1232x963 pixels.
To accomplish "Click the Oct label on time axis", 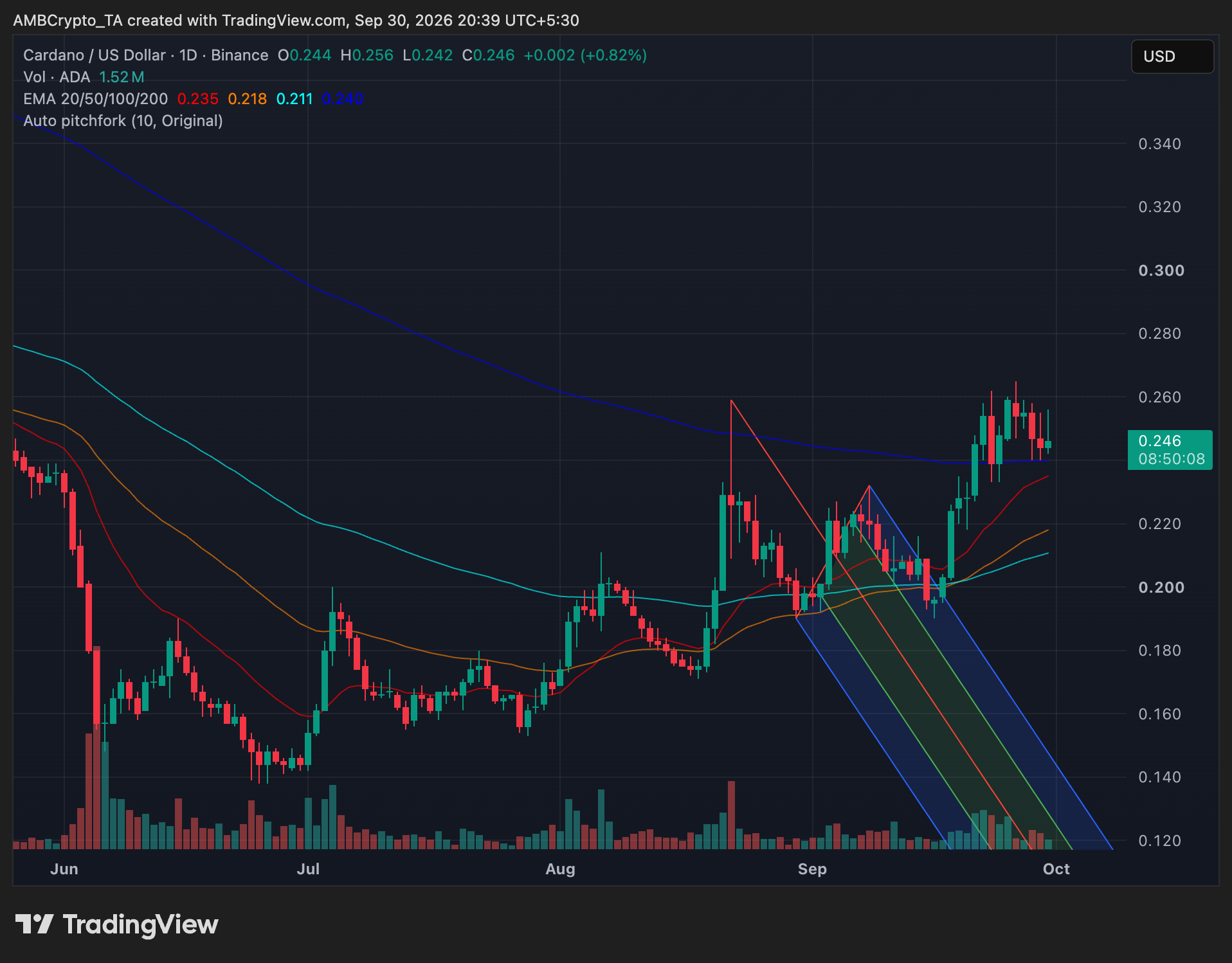I will [x=1056, y=869].
